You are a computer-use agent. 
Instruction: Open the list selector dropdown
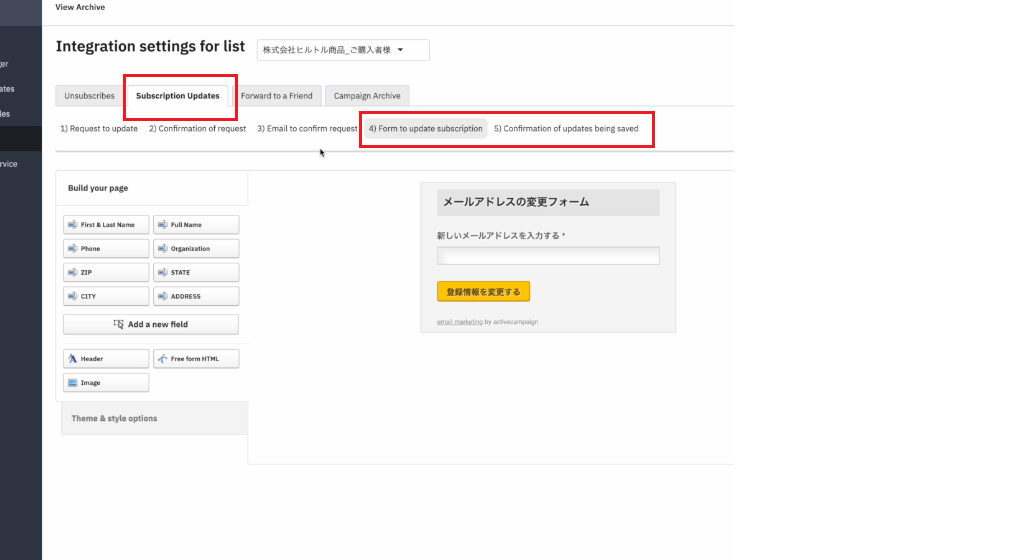click(343, 50)
